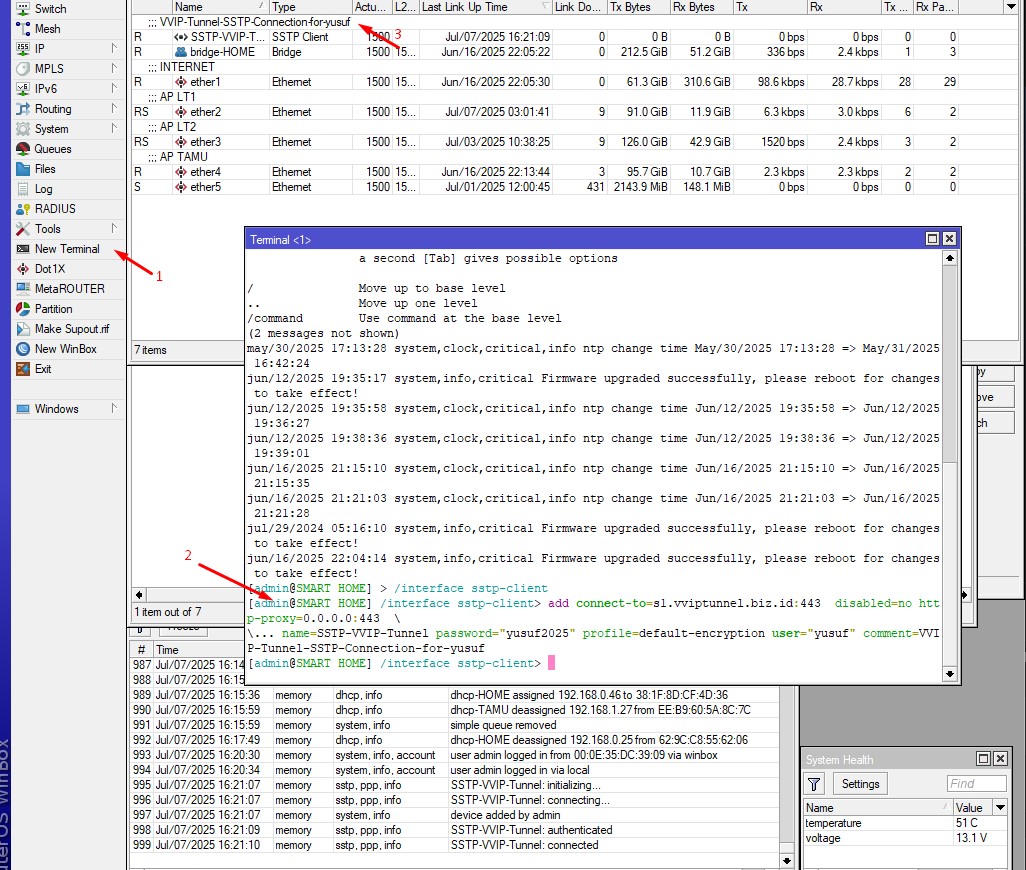Viewport: 1026px width, 870px height.
Task: Open the Partition pie icon
Action: [x=23, y=309]
